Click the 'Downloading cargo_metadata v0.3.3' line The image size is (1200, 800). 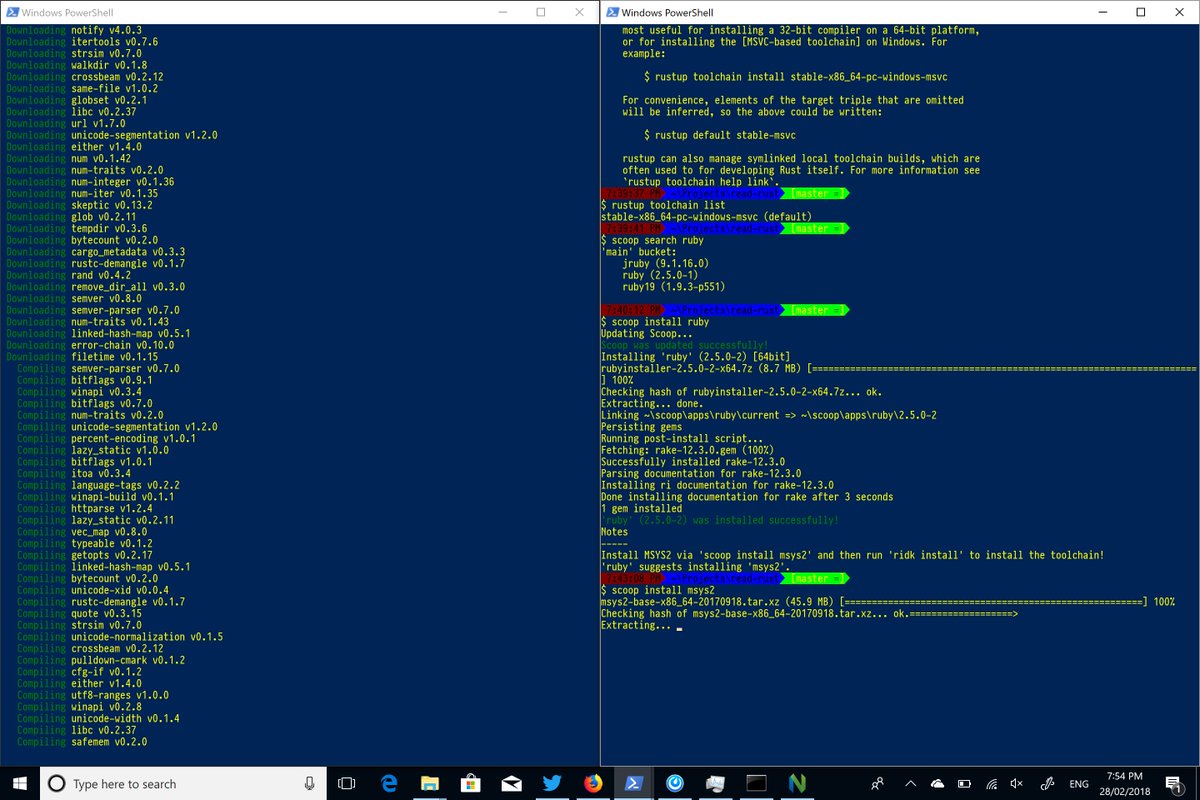point(95,252)
